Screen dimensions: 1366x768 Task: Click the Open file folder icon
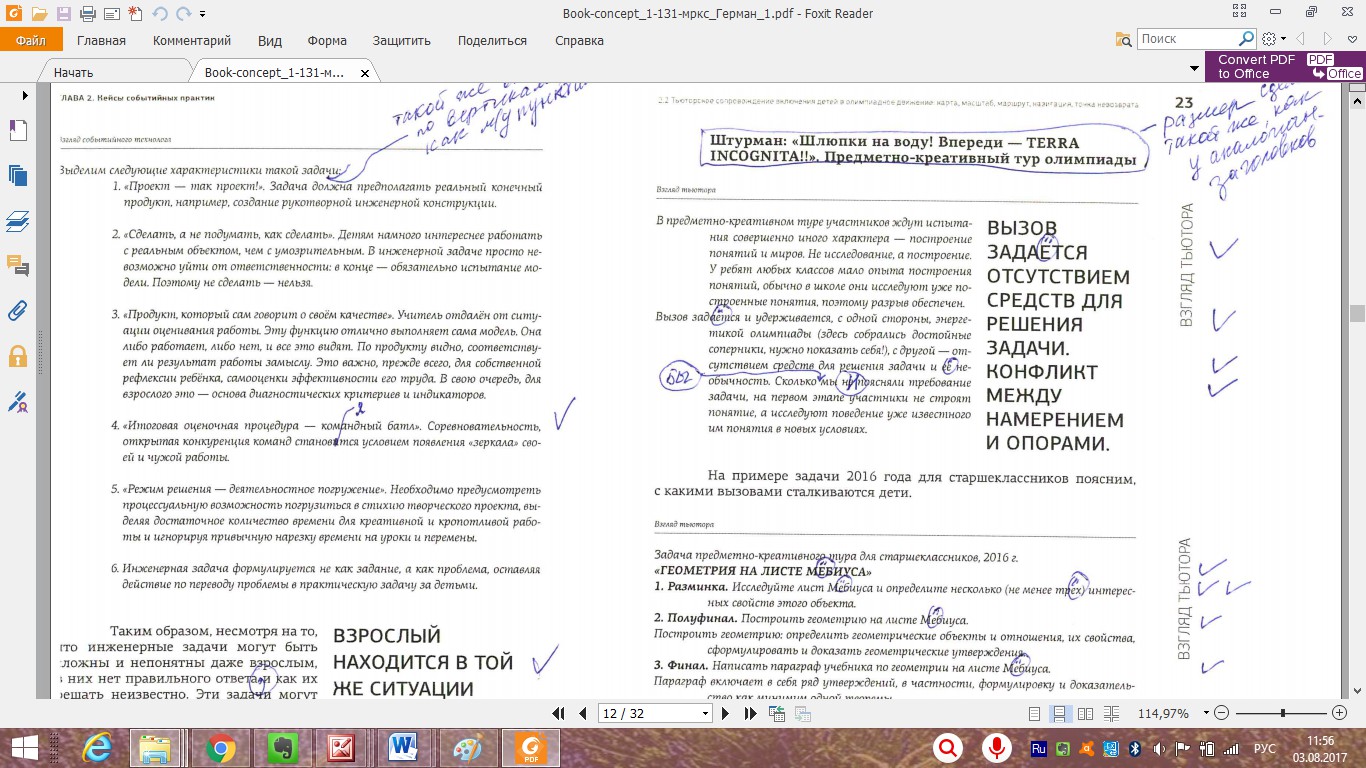tap(39, 14)
